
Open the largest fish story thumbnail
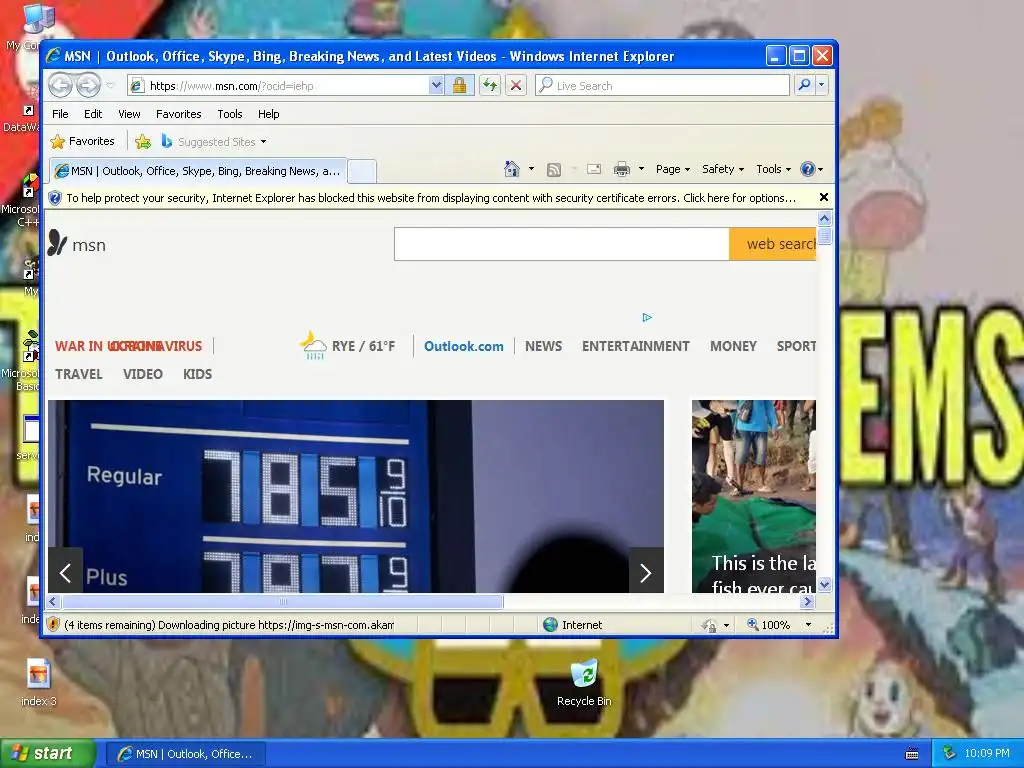(x=754, y=496)
